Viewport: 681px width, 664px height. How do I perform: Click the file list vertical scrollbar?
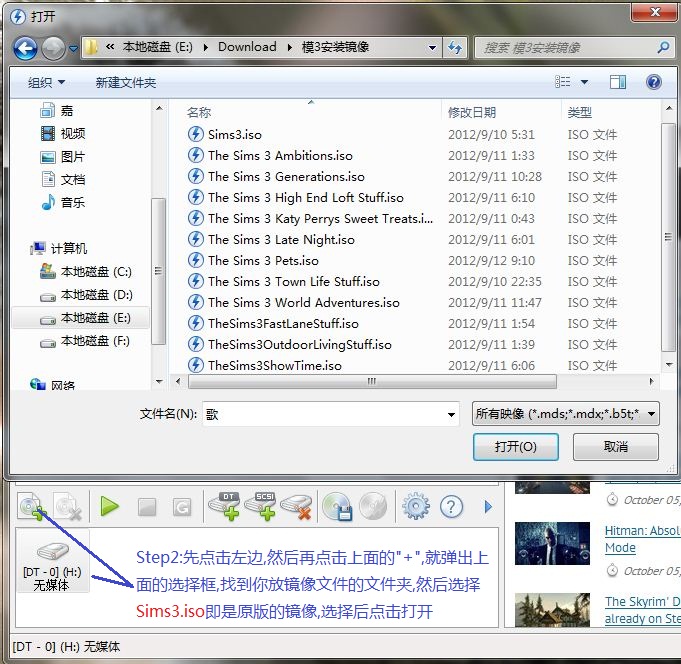coord(668,237)
